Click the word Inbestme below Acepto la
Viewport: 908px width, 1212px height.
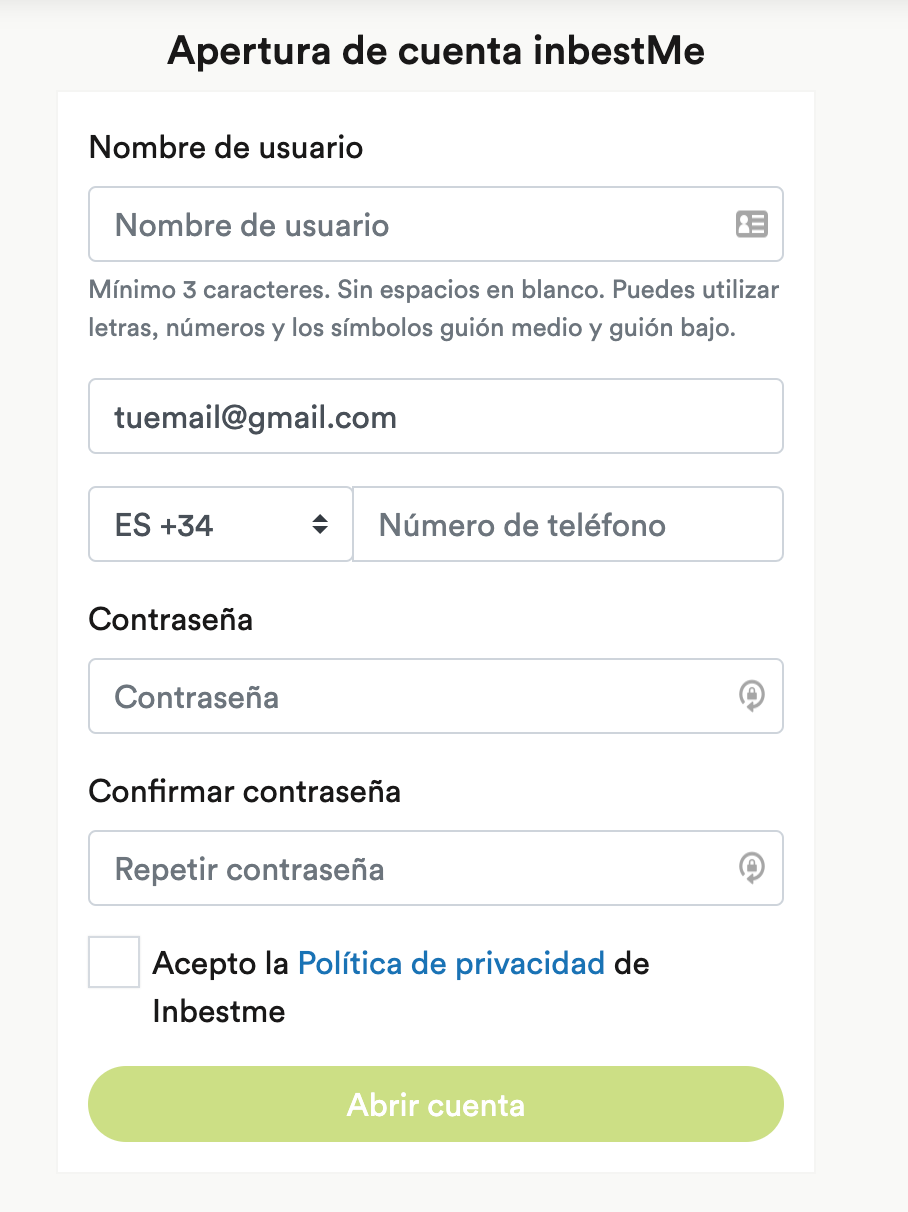click(x=219, y=1011)
